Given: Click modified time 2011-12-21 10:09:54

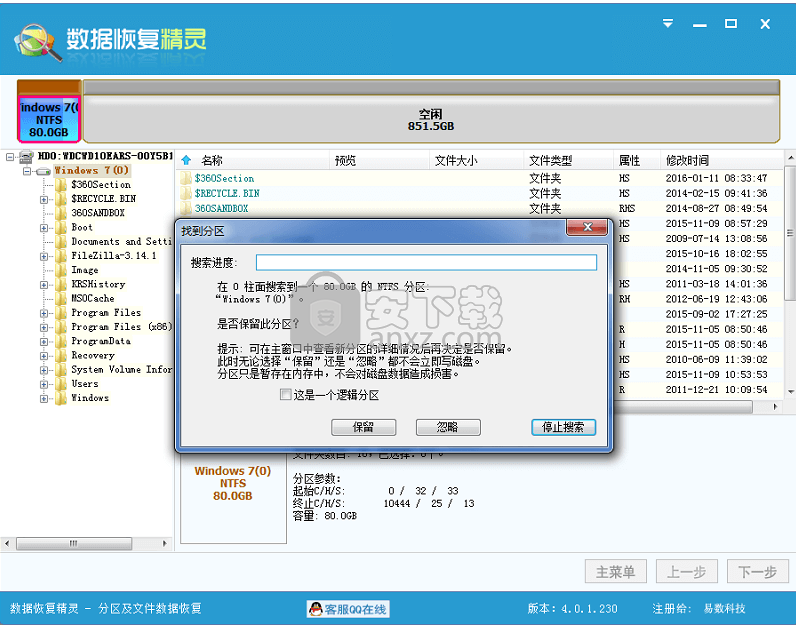Looking at the screenshot, I should [716, 389].
